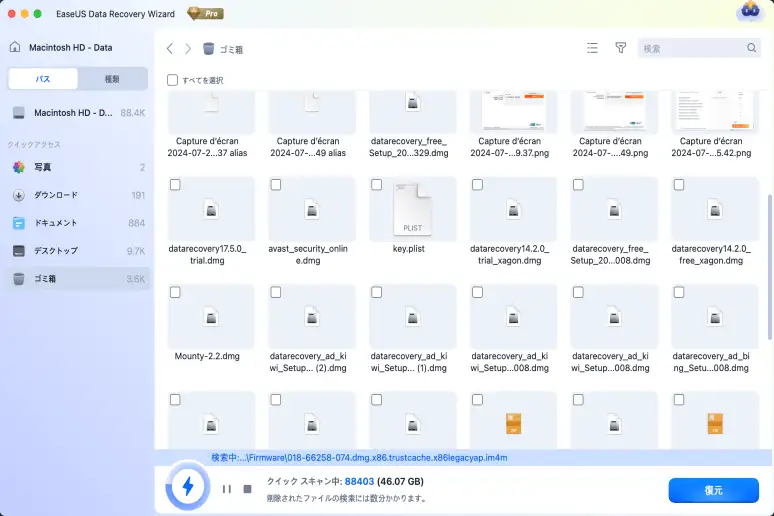Click the avatar icon at top right
This screenshot has height=516, width=774.
749,12
